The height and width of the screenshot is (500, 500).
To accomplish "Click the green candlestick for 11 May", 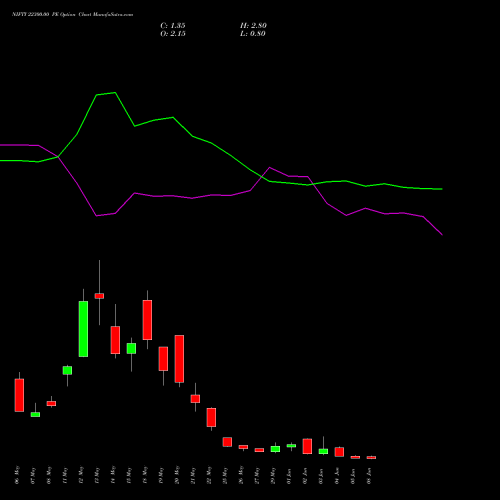I will coord(67,370).
